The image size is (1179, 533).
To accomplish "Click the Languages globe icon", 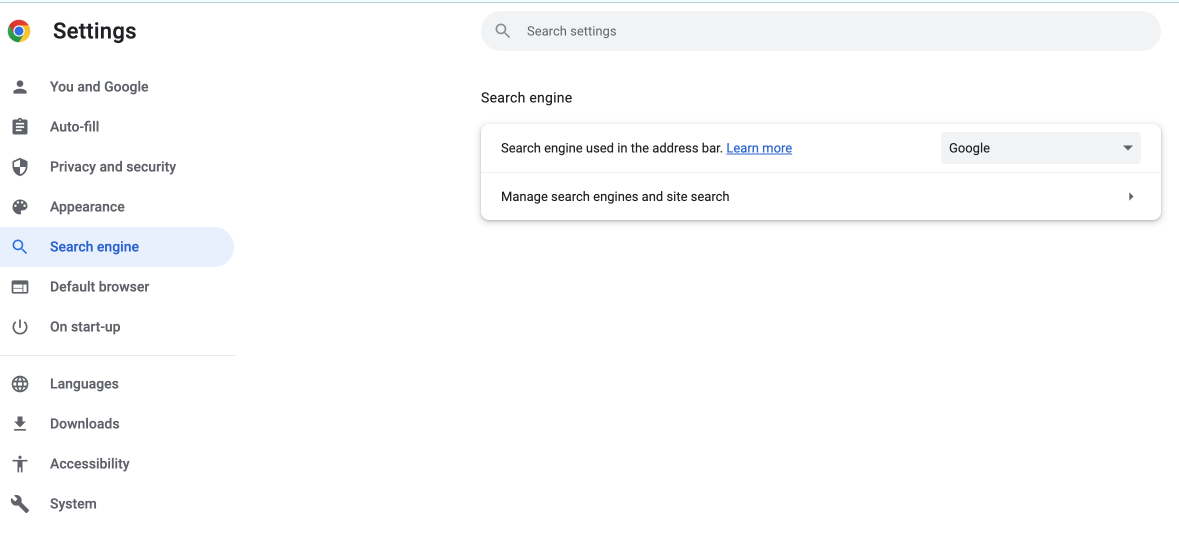I will 20,383.
